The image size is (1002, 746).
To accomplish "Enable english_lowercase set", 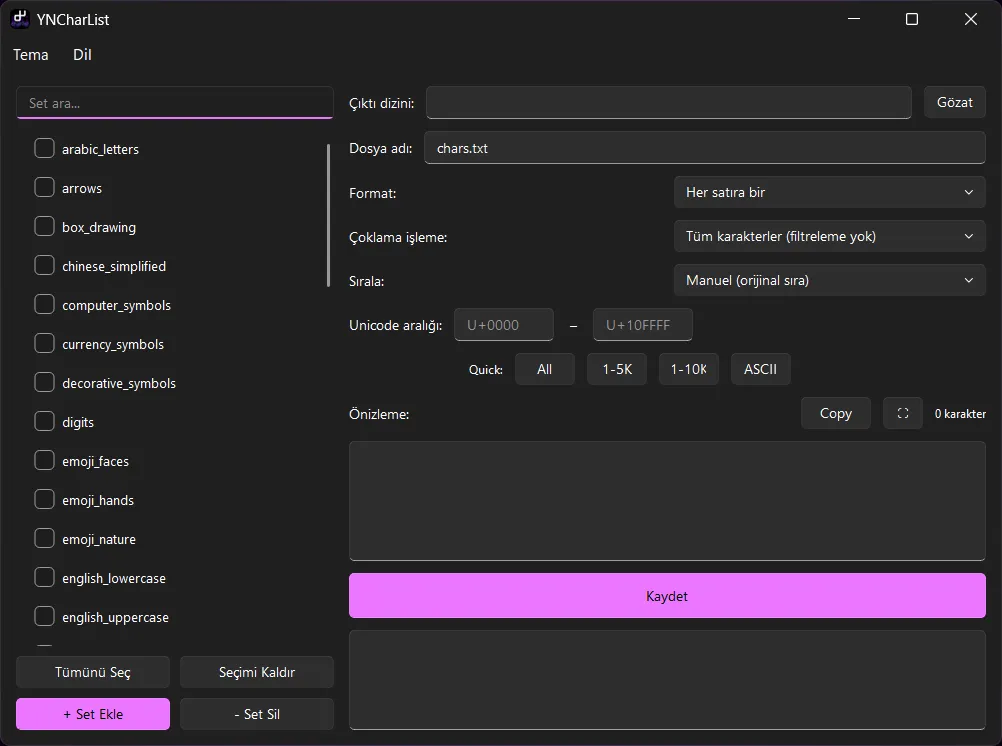I will pyautogui.click(x=44, y=577).
